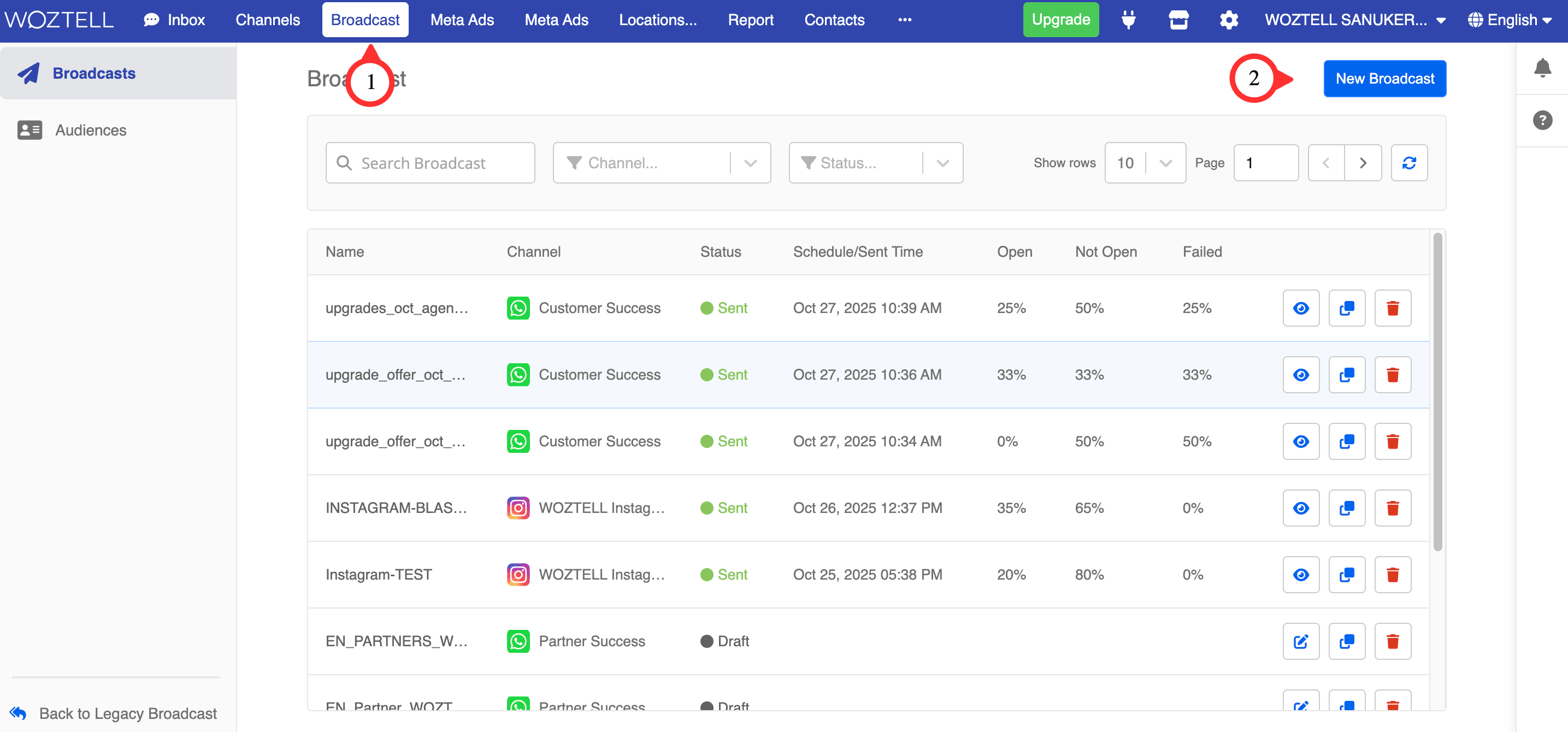The image size is (1568, 732).
Task: Open the settings gear icon
Action: point(1228,20)
